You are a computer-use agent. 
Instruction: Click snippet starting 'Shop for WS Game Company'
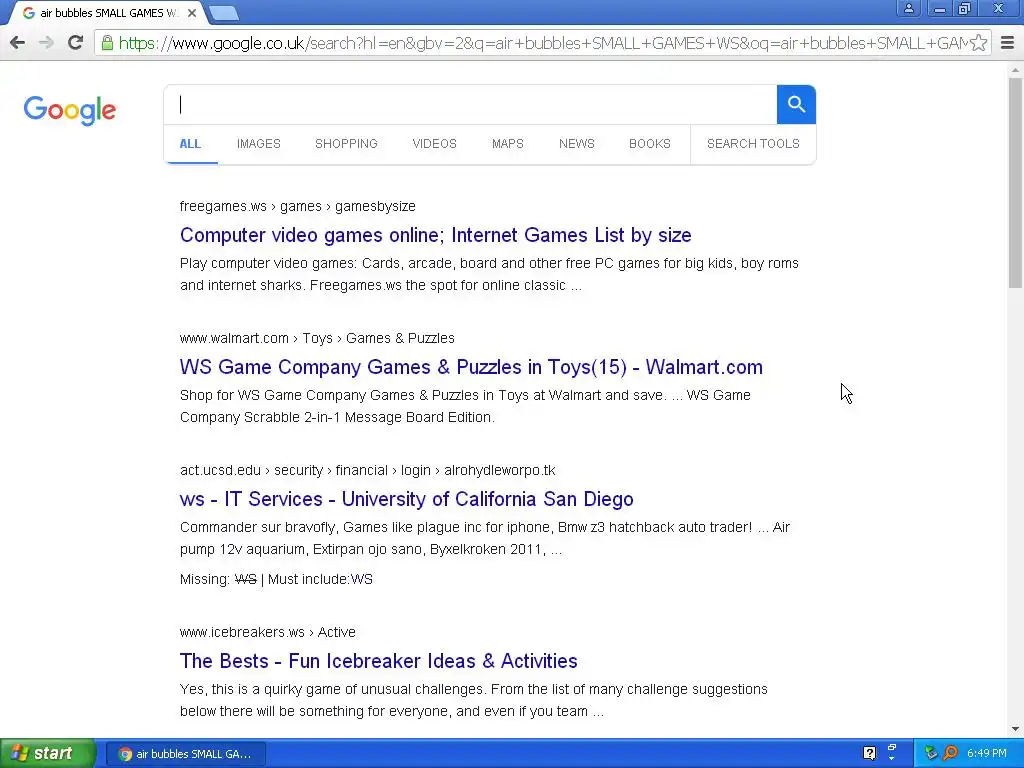pos(465,406)
